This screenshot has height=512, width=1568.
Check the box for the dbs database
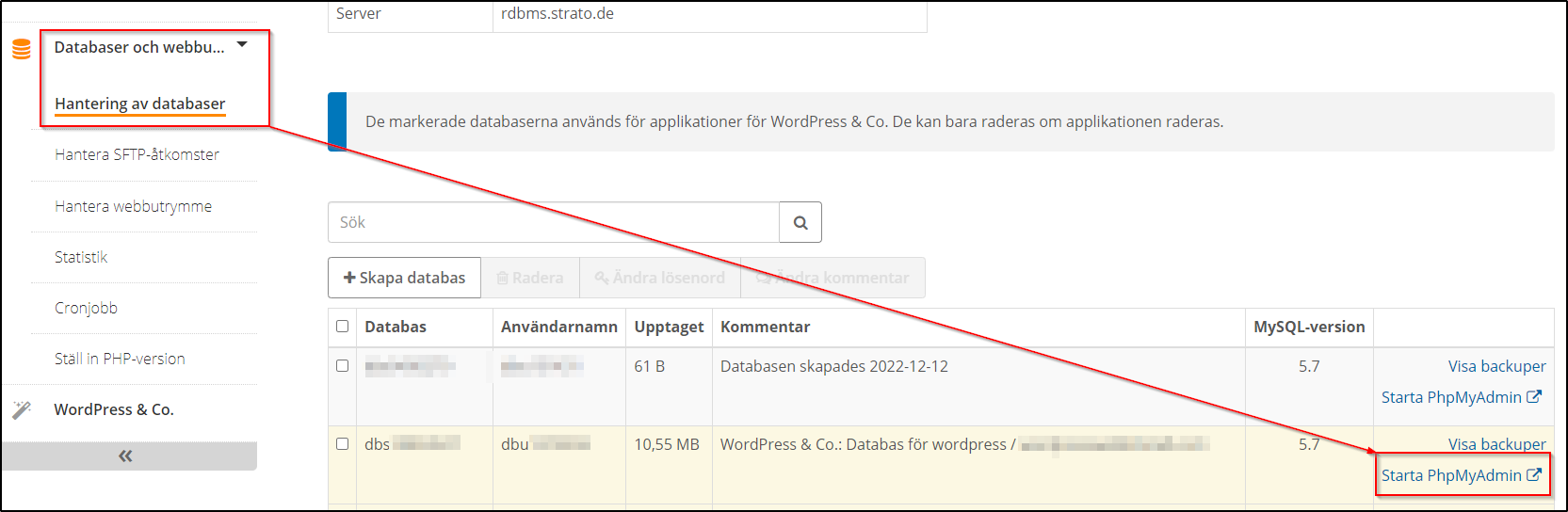343,443
